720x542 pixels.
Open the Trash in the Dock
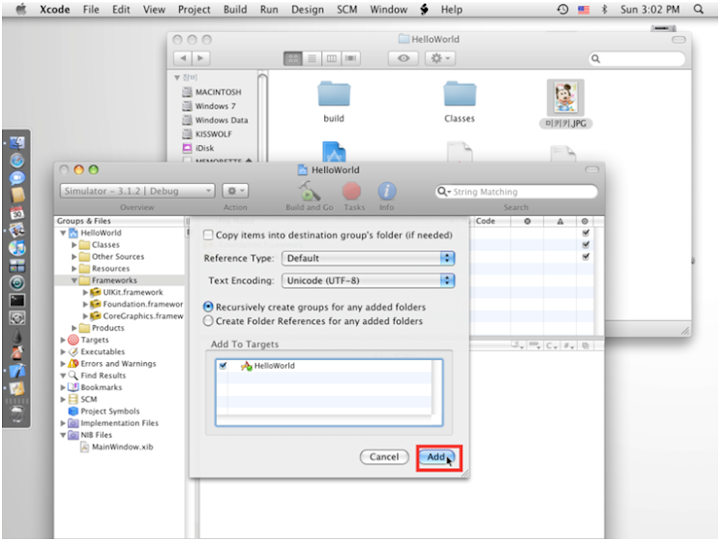click(17, 414)
